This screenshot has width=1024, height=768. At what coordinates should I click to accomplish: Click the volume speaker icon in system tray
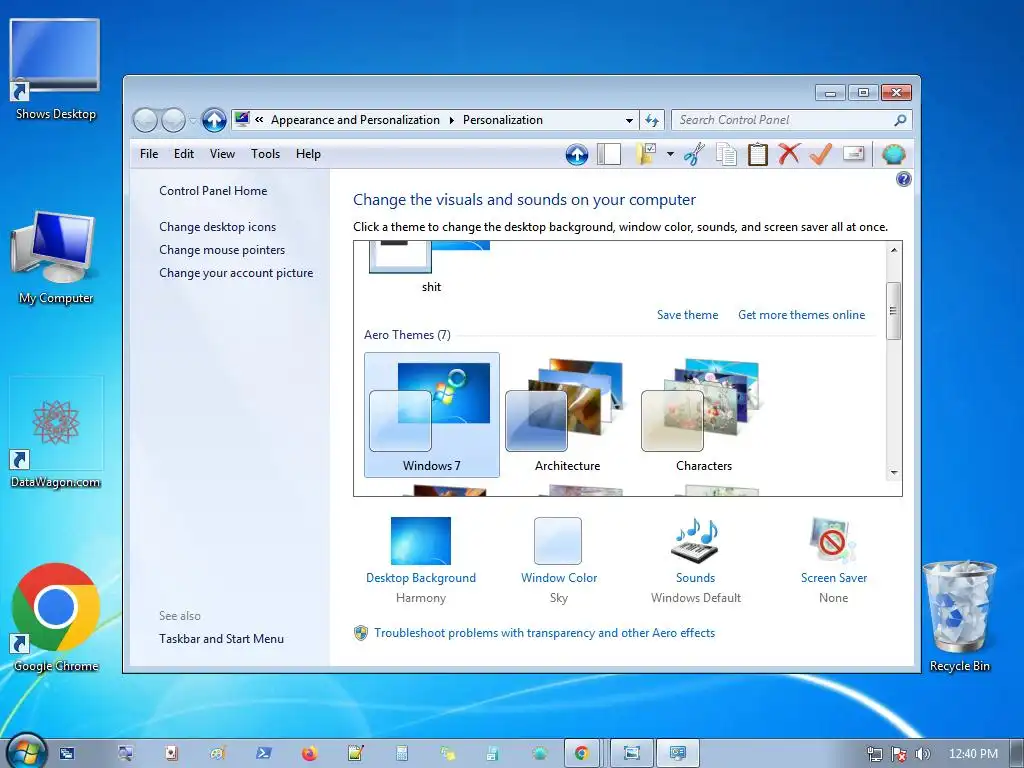[x=922, y=754]
